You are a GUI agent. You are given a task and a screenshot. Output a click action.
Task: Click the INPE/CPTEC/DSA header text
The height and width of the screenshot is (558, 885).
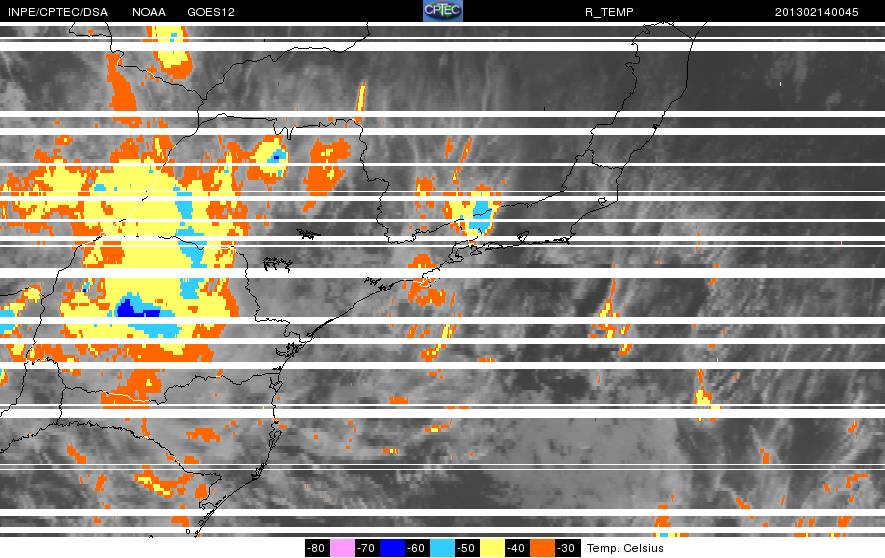tap(58, 12)
